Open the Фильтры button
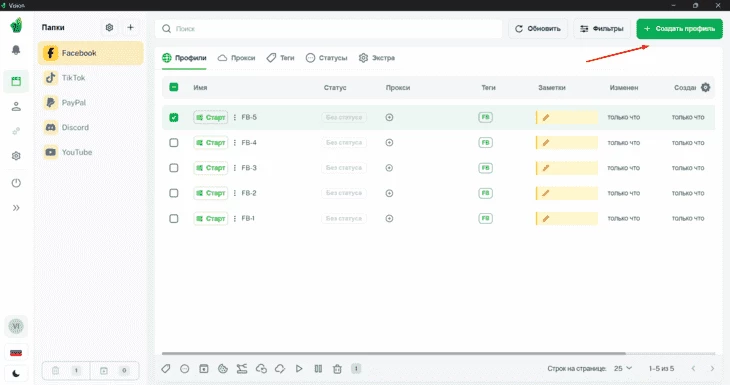The image size is (730, 385). (602, 28)
